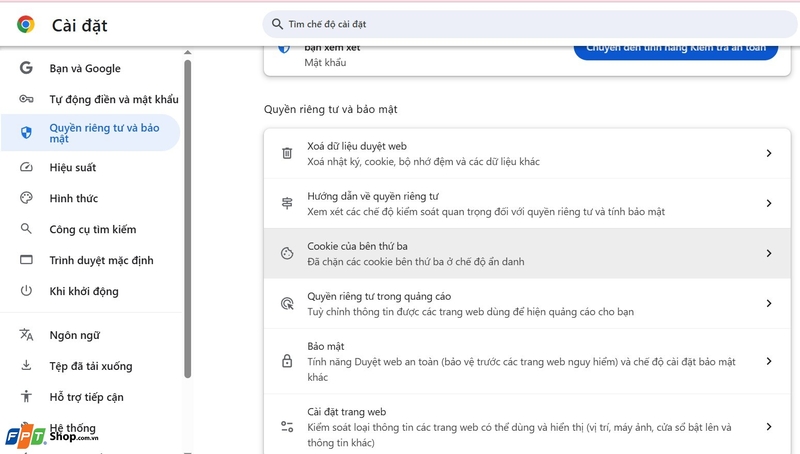Open the Cài đặt trang web chevron
This screenshot has width=800, height=454.
point(768,427)
